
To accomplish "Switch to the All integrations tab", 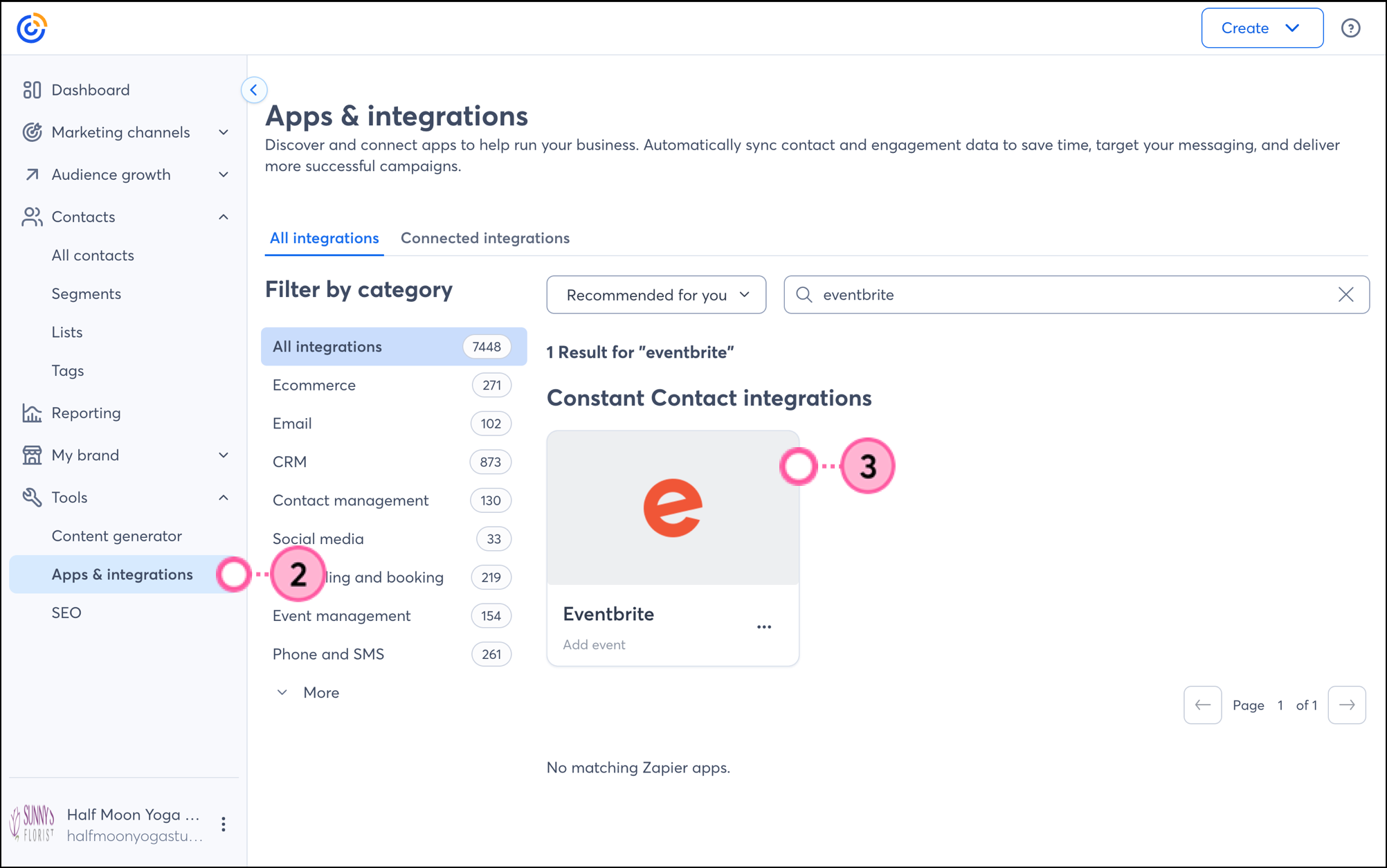I will 324,238.
